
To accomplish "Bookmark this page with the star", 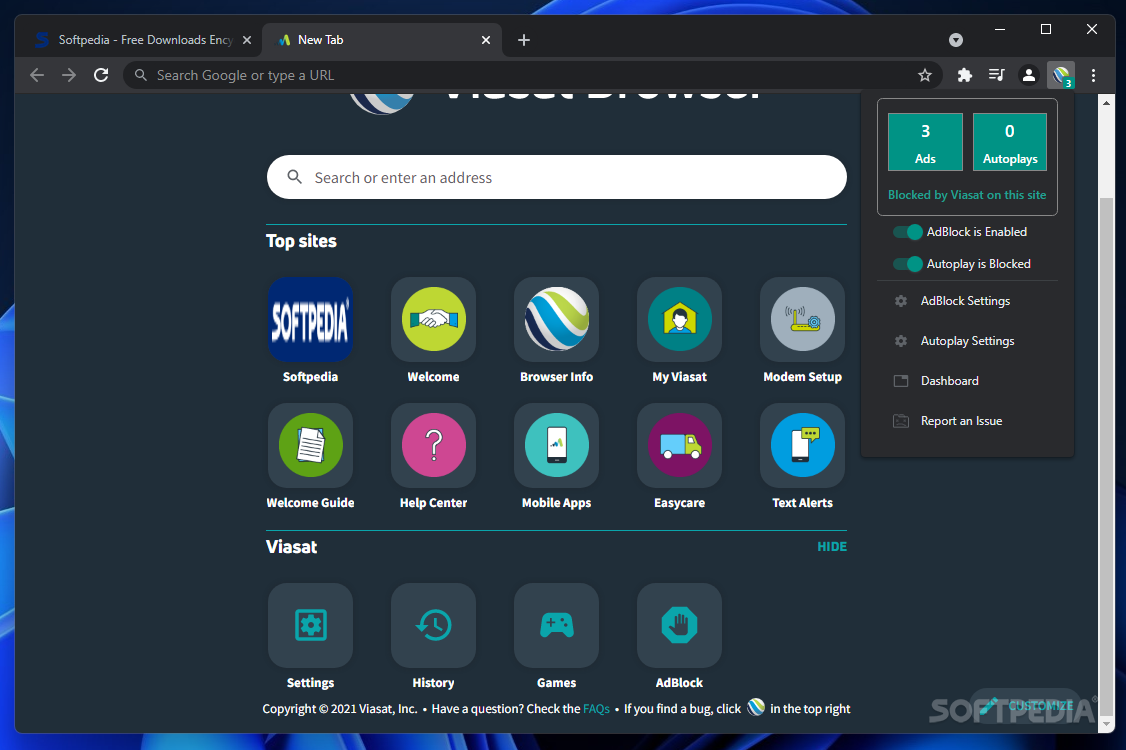I will (925, 75).
